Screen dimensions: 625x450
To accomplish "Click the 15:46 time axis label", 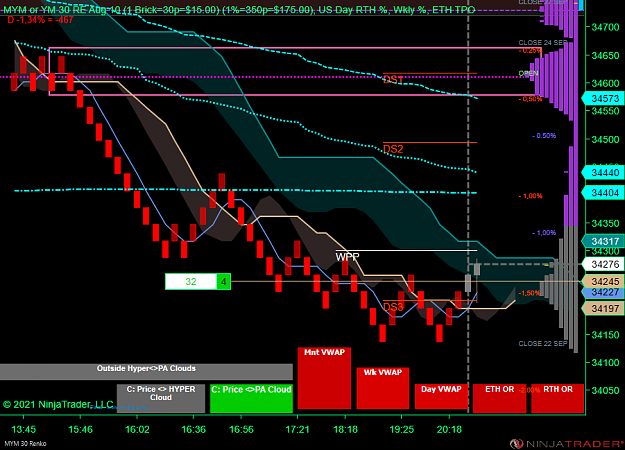I will [81, 429].
